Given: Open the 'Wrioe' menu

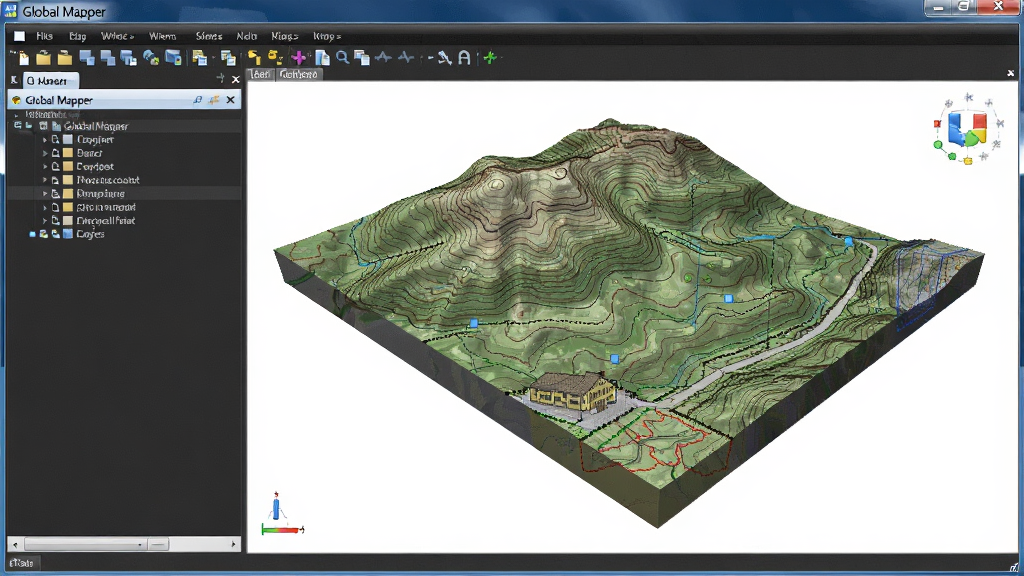Looking at the screenshot, I should (x=118, y=36).
